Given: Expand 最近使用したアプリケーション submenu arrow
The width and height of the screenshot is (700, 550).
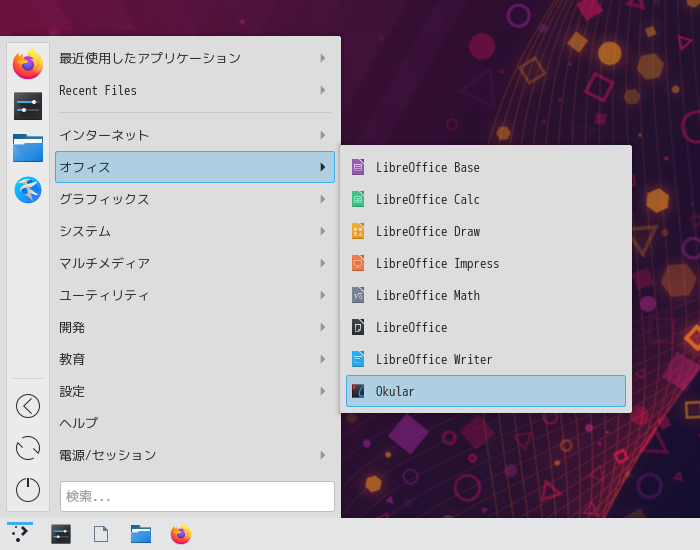Looking at the screenshot, I should [323, 58].
